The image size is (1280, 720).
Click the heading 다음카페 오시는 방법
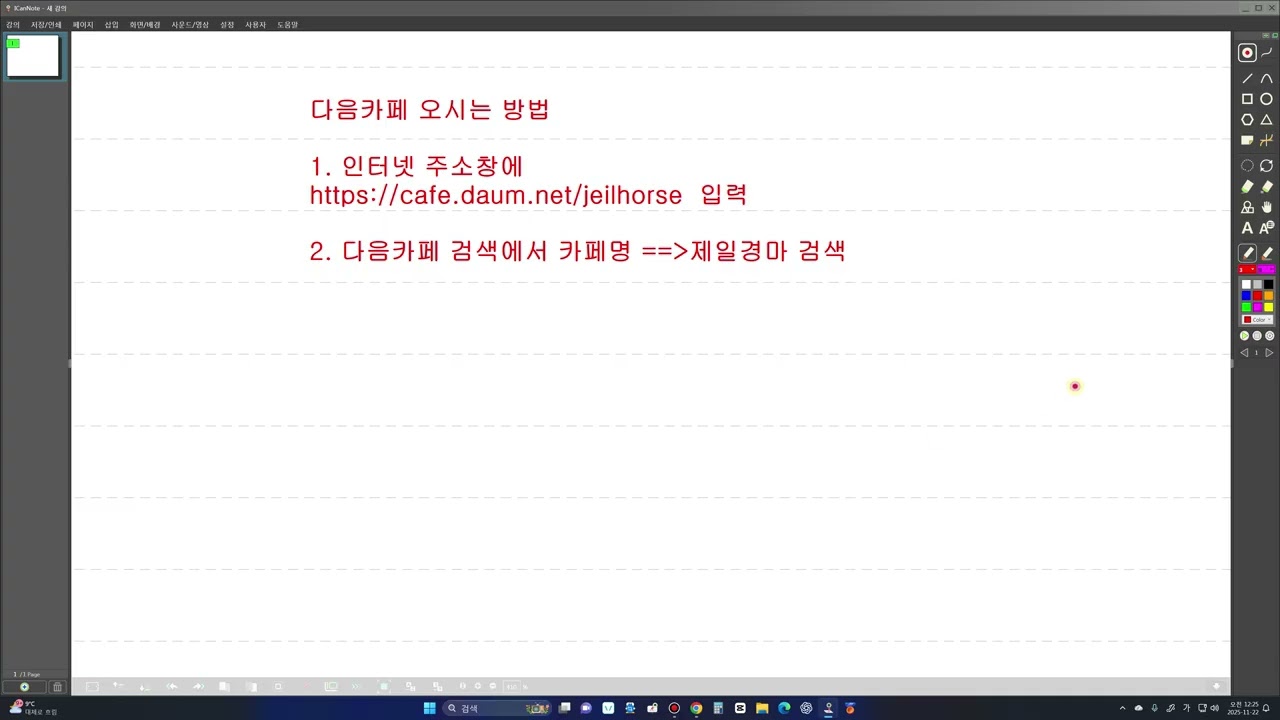(x=430, y=110)
